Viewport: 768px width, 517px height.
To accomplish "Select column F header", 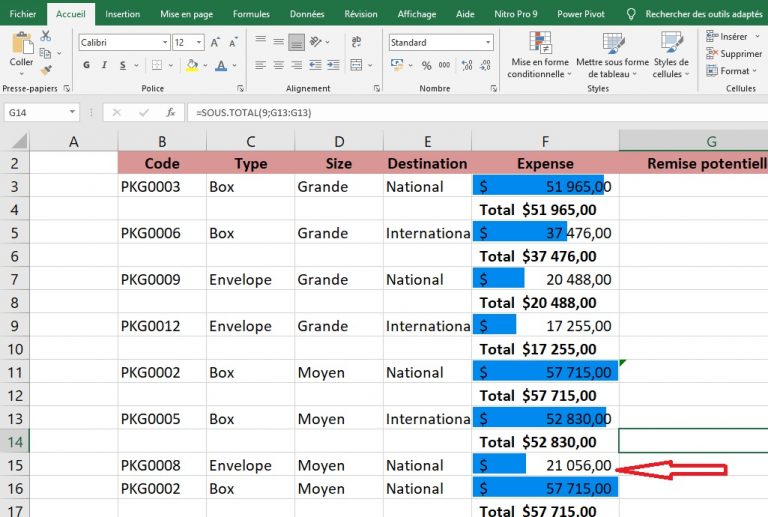I will pos(545,141).
